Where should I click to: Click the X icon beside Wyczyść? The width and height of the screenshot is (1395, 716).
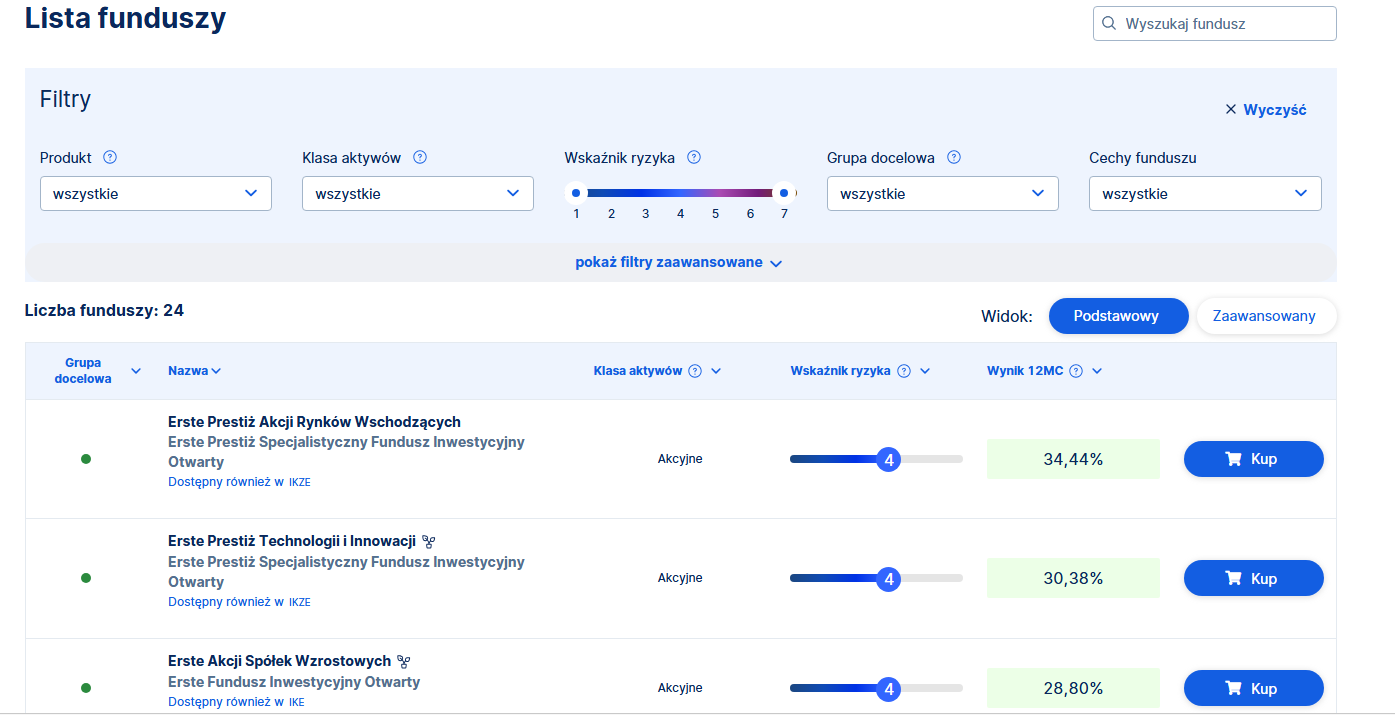coord(1231,110)
